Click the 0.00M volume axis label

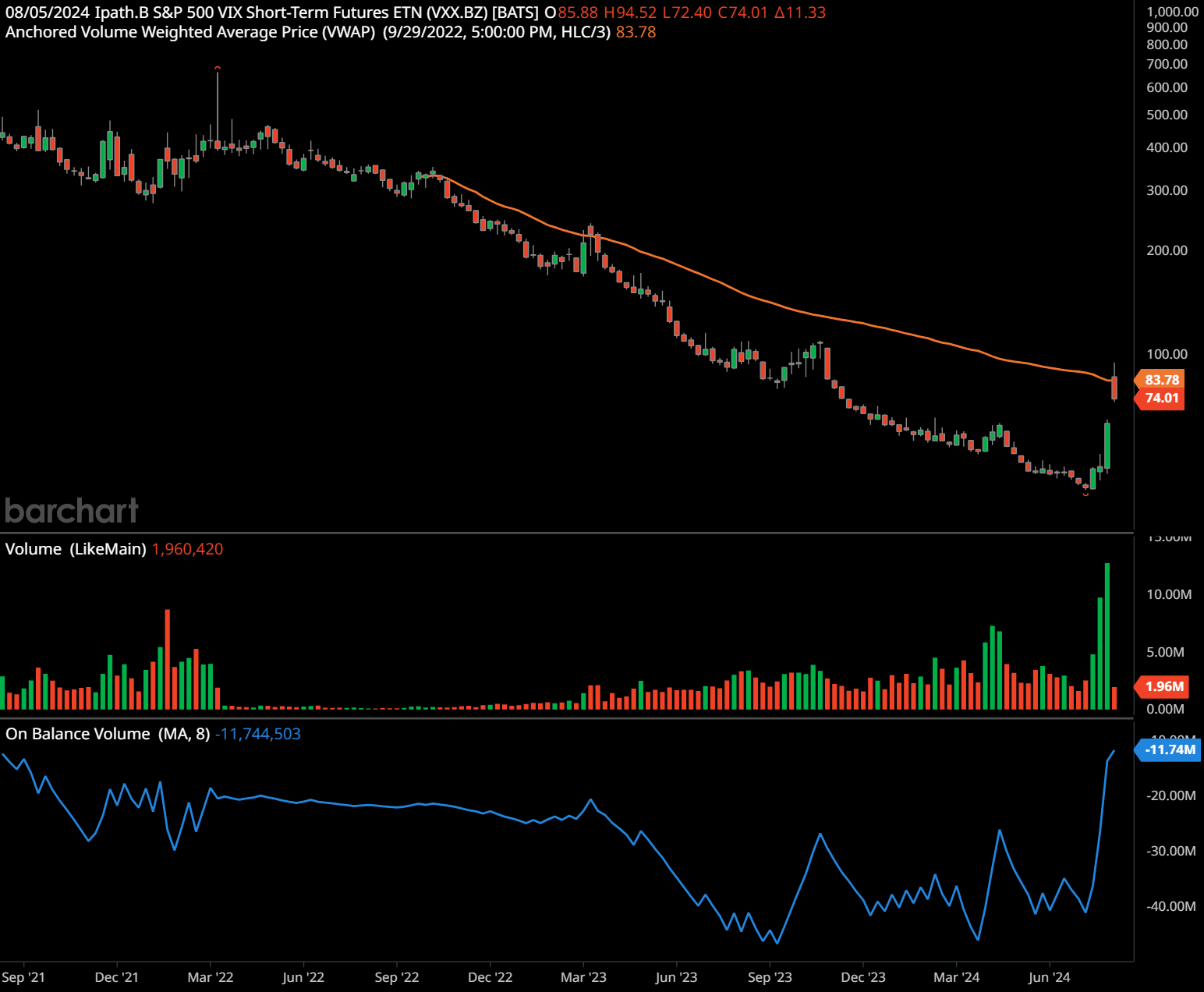tap(1165, 709)
